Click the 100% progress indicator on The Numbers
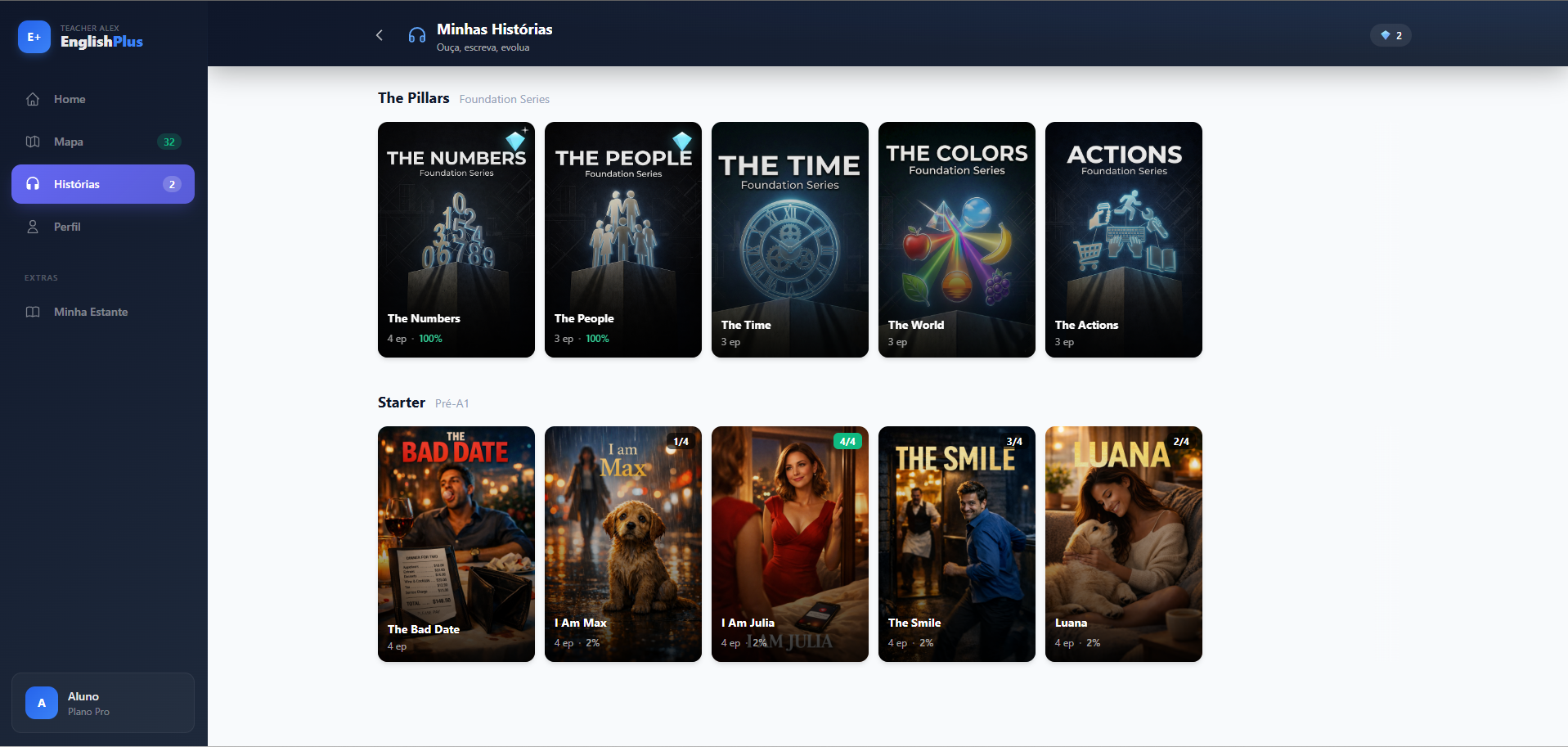 (430, 338)
